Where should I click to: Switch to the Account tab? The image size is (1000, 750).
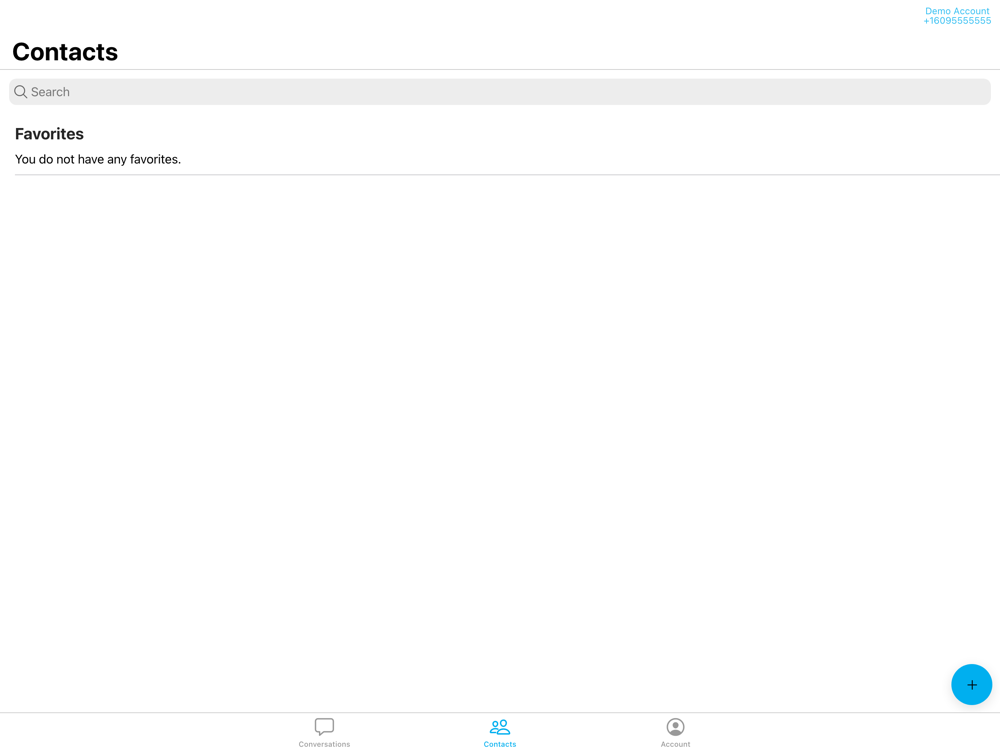tap(675, 732)
